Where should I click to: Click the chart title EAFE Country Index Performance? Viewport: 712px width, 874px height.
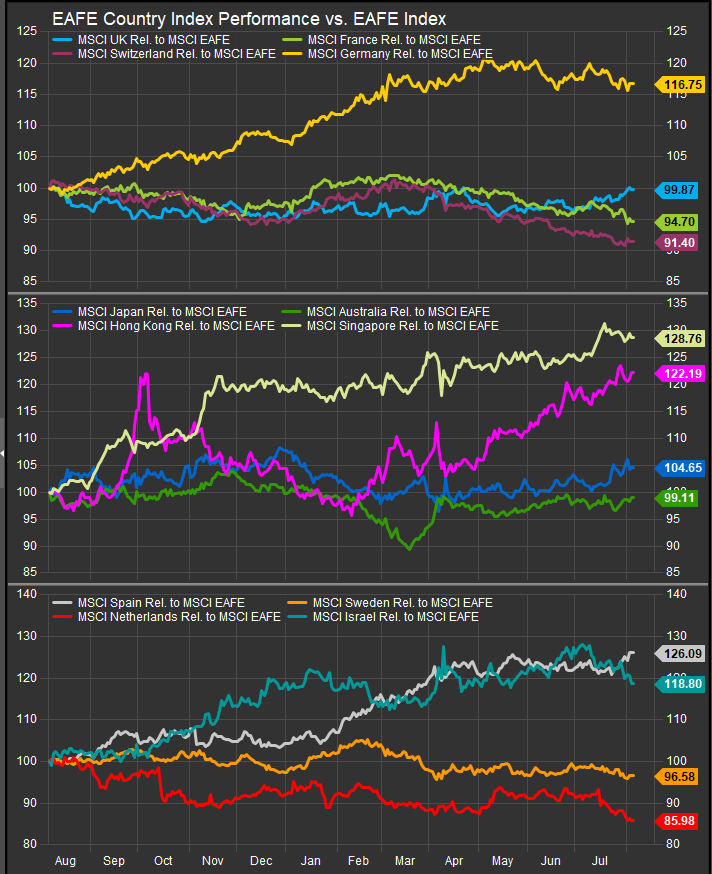pos(249,19)
